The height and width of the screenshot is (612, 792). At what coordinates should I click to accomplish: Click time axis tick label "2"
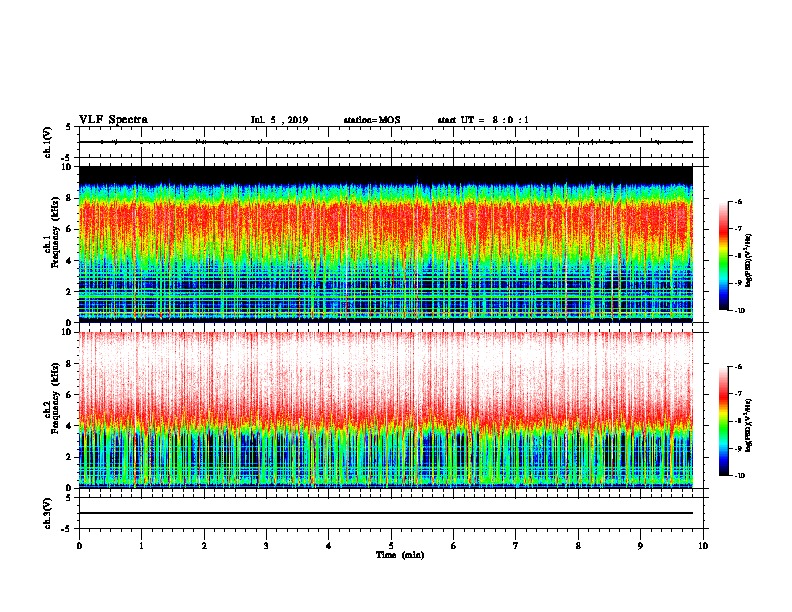[204, 546]
